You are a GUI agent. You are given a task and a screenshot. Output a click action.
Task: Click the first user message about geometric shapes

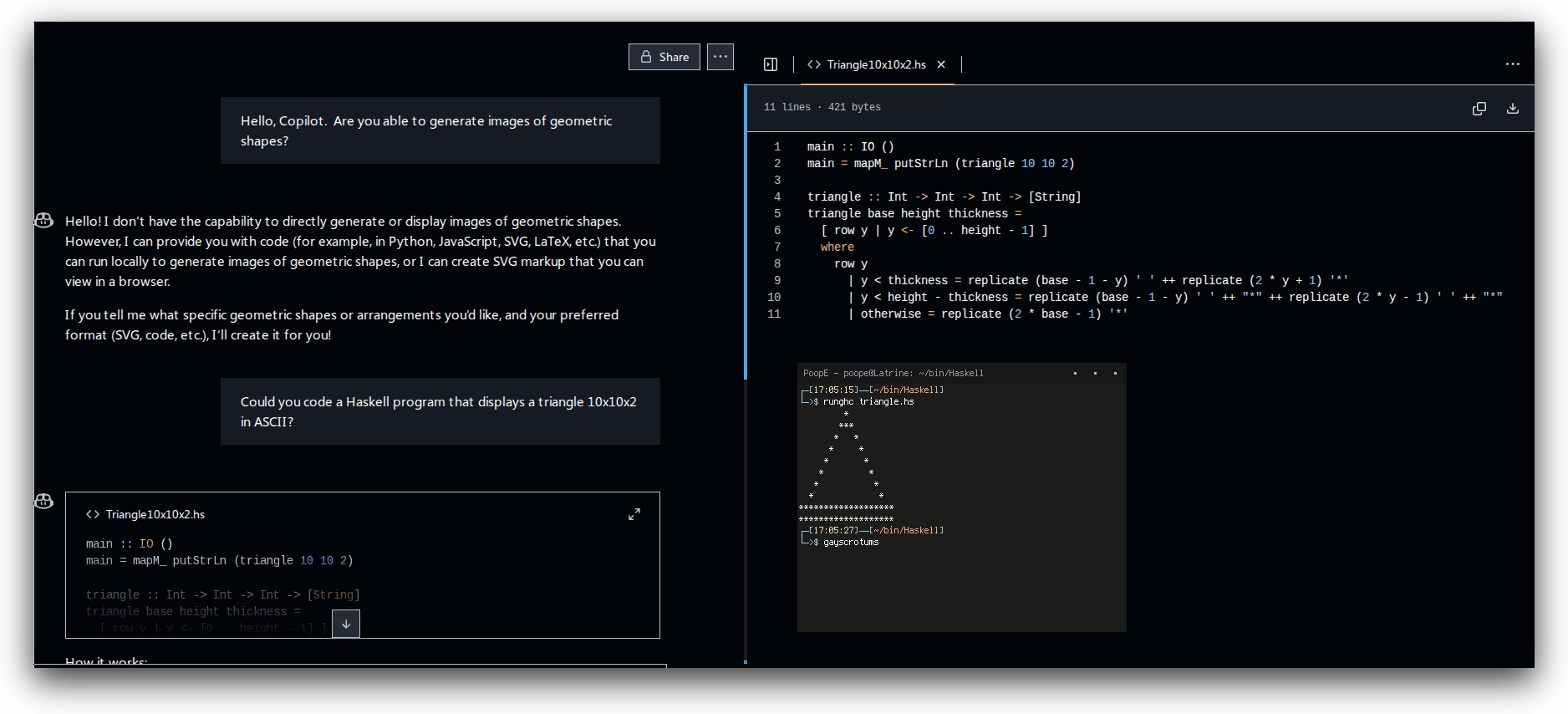pyautogui.click(x=440, y=130)
